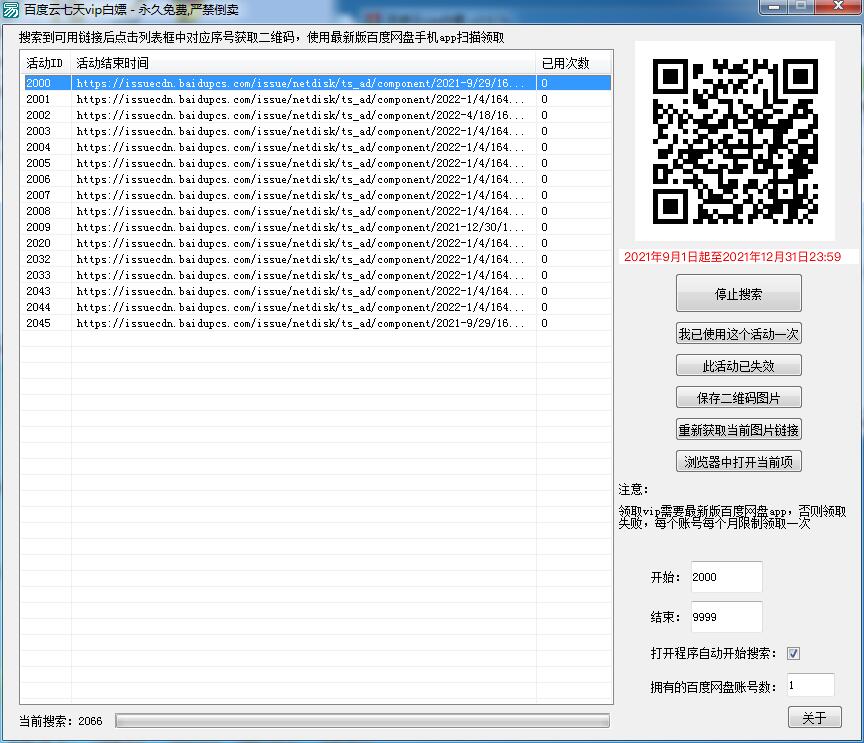Viewport: 864px width, 743px height.
Task: Click the 我已使用这个活动一次 button
Action: [x=738, y=333]
